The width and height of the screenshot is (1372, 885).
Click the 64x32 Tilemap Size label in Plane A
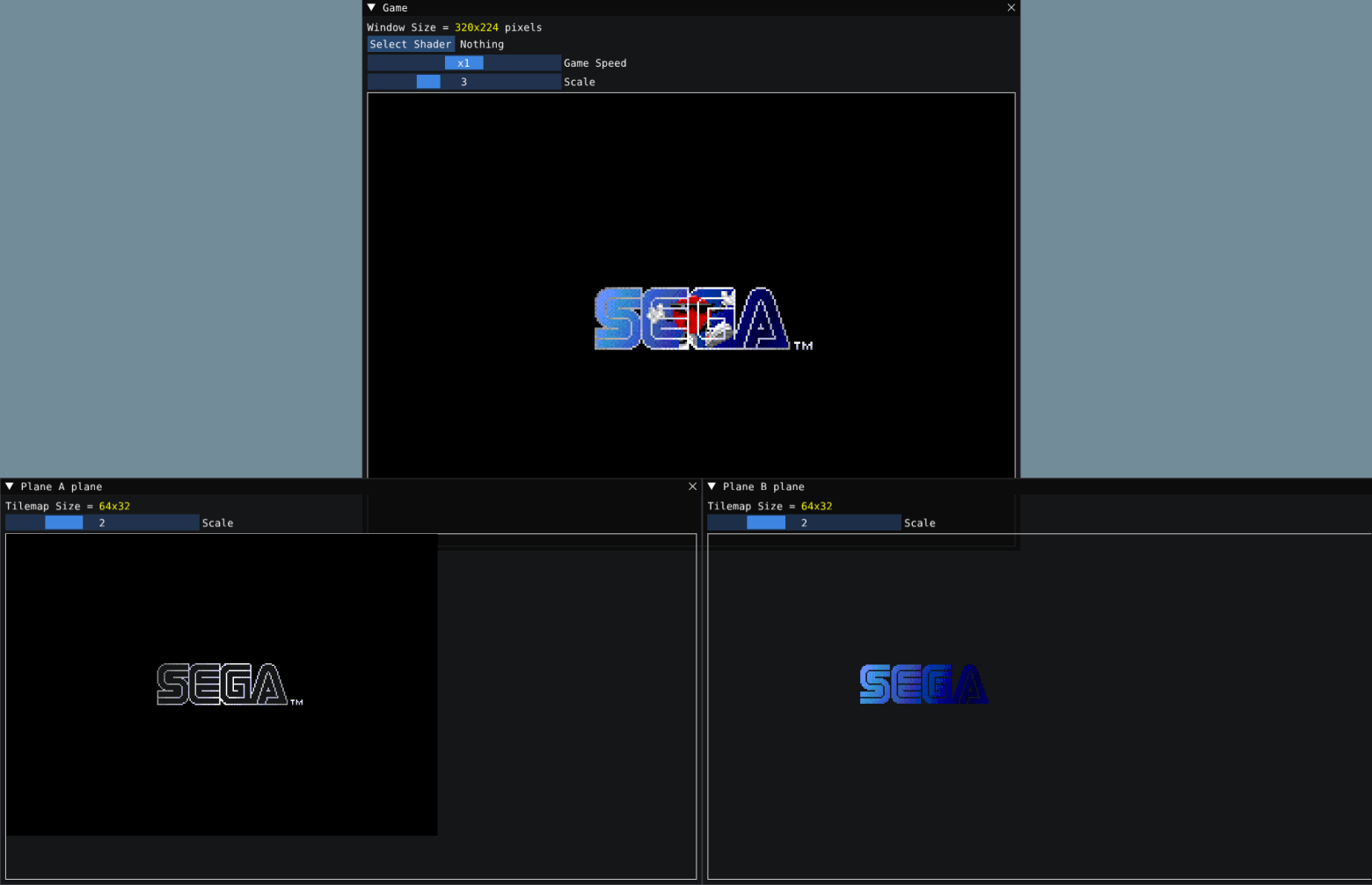pos(113,506)
